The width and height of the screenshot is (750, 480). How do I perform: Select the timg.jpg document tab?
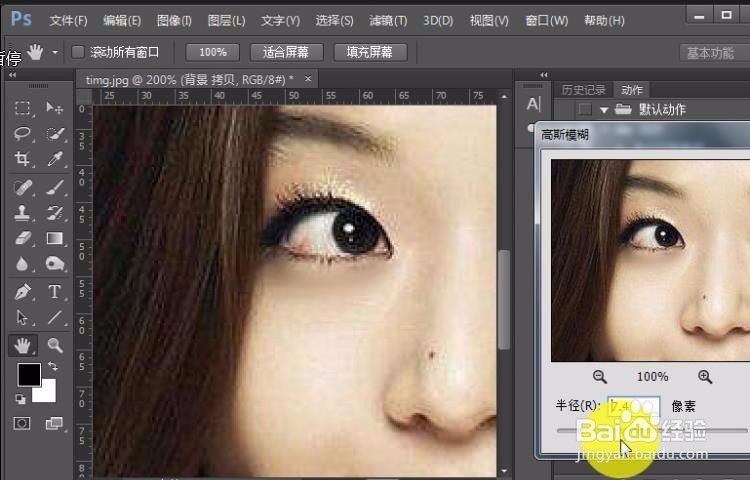click(189, 79)
